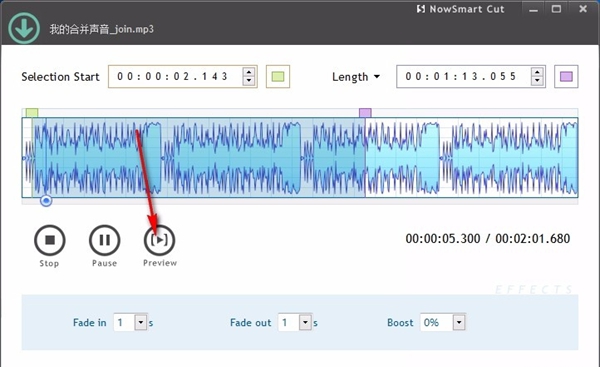600x367 pixels.
Task: Increase Length time with up arrow
Action: point(537,72)
